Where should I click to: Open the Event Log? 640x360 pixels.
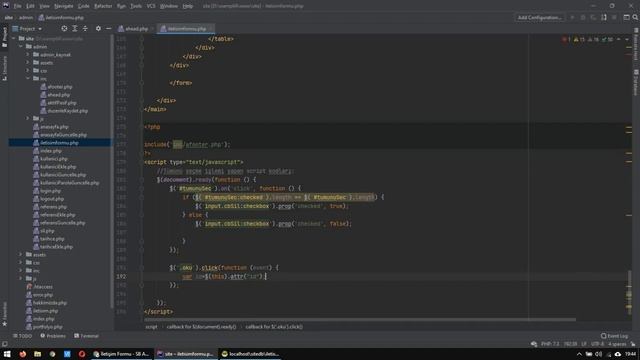(614, 336)
